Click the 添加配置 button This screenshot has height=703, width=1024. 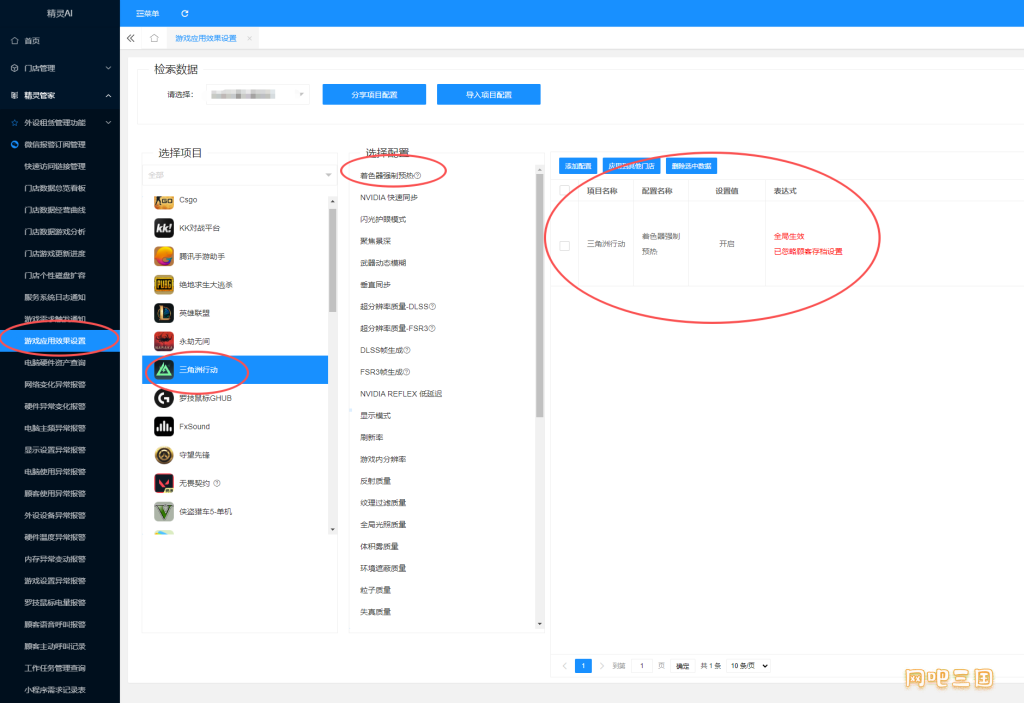pos(577,166)
